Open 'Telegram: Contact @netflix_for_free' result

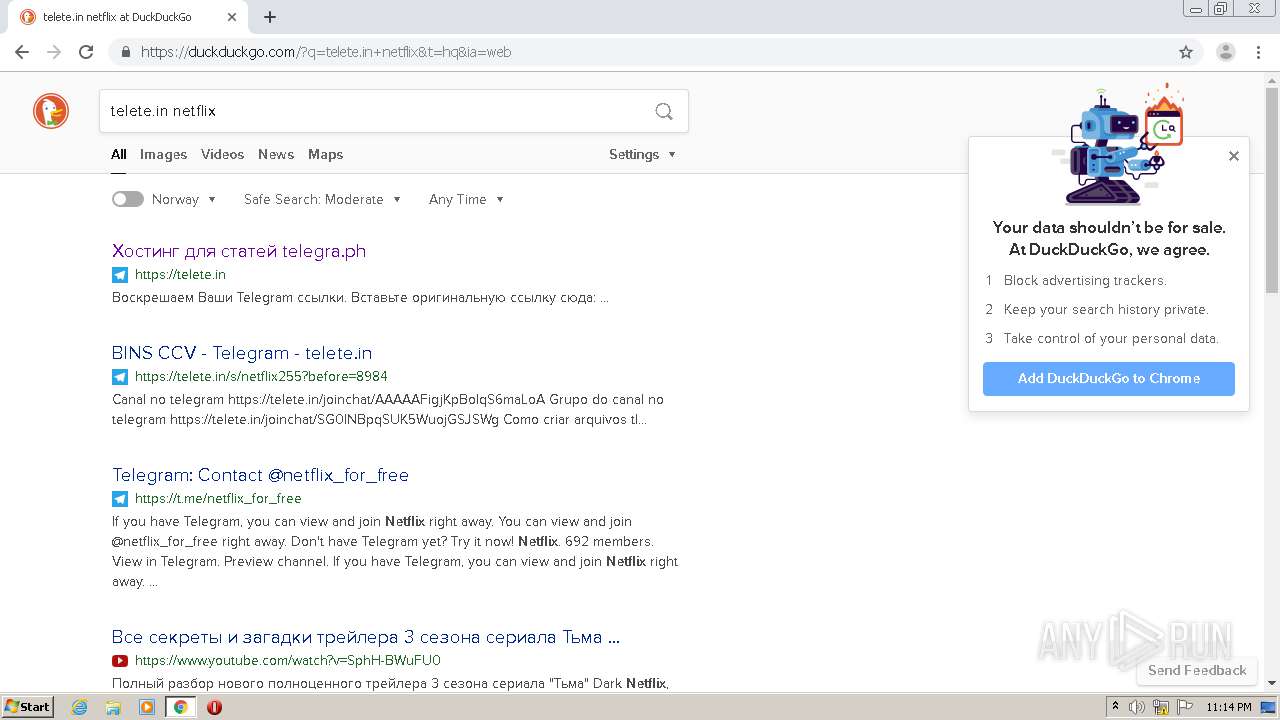click(x=260, y=475)
